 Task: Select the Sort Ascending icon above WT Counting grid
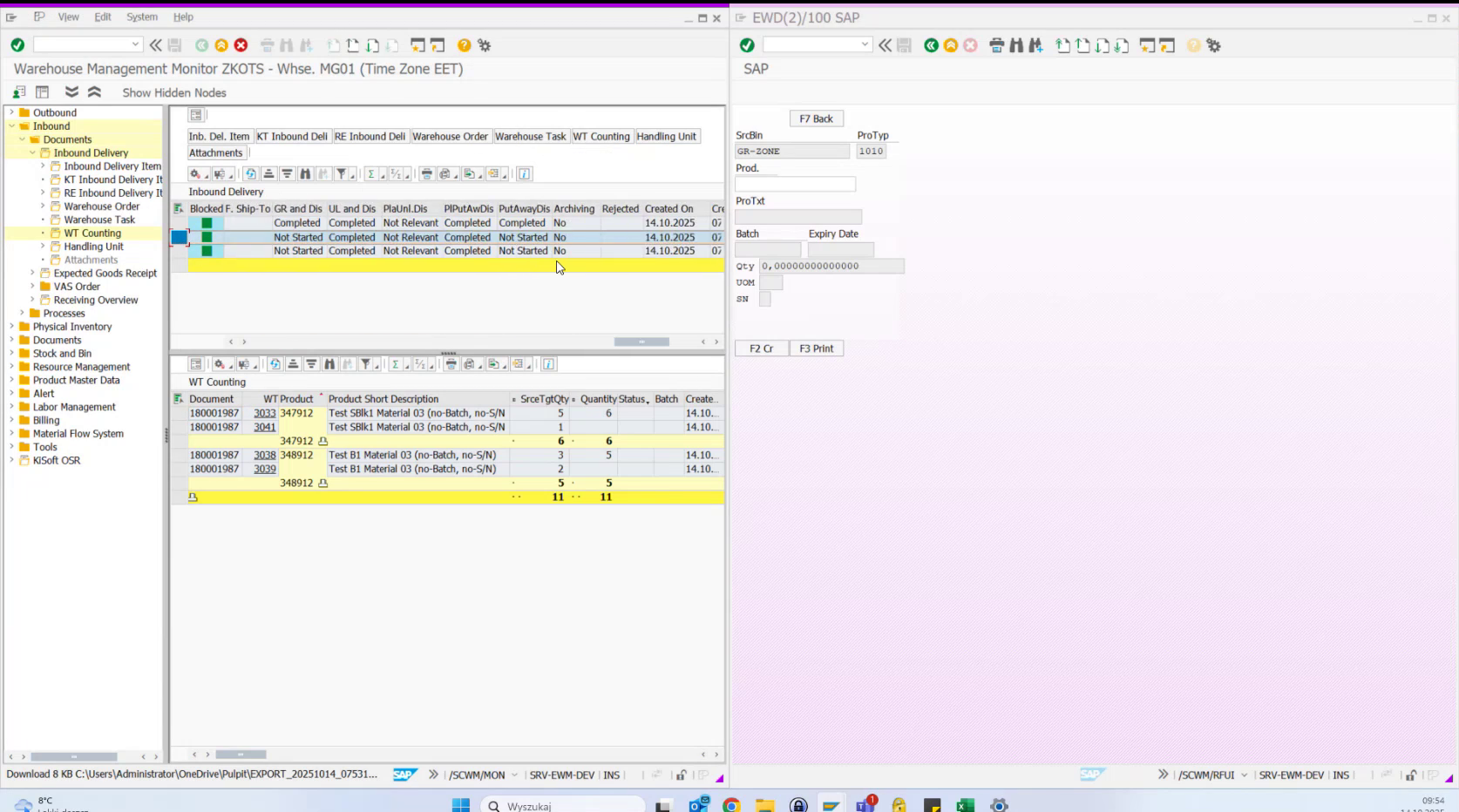point(293,364)
